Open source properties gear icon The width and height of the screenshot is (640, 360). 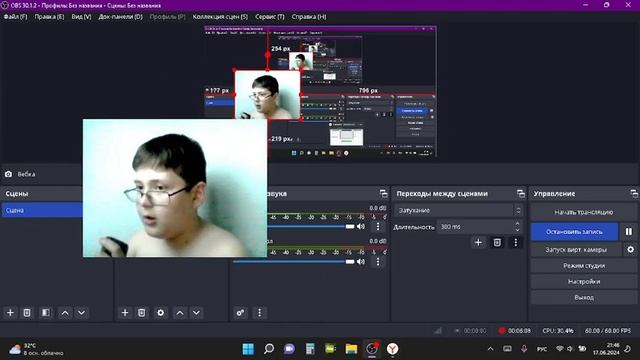click(161, 313)
